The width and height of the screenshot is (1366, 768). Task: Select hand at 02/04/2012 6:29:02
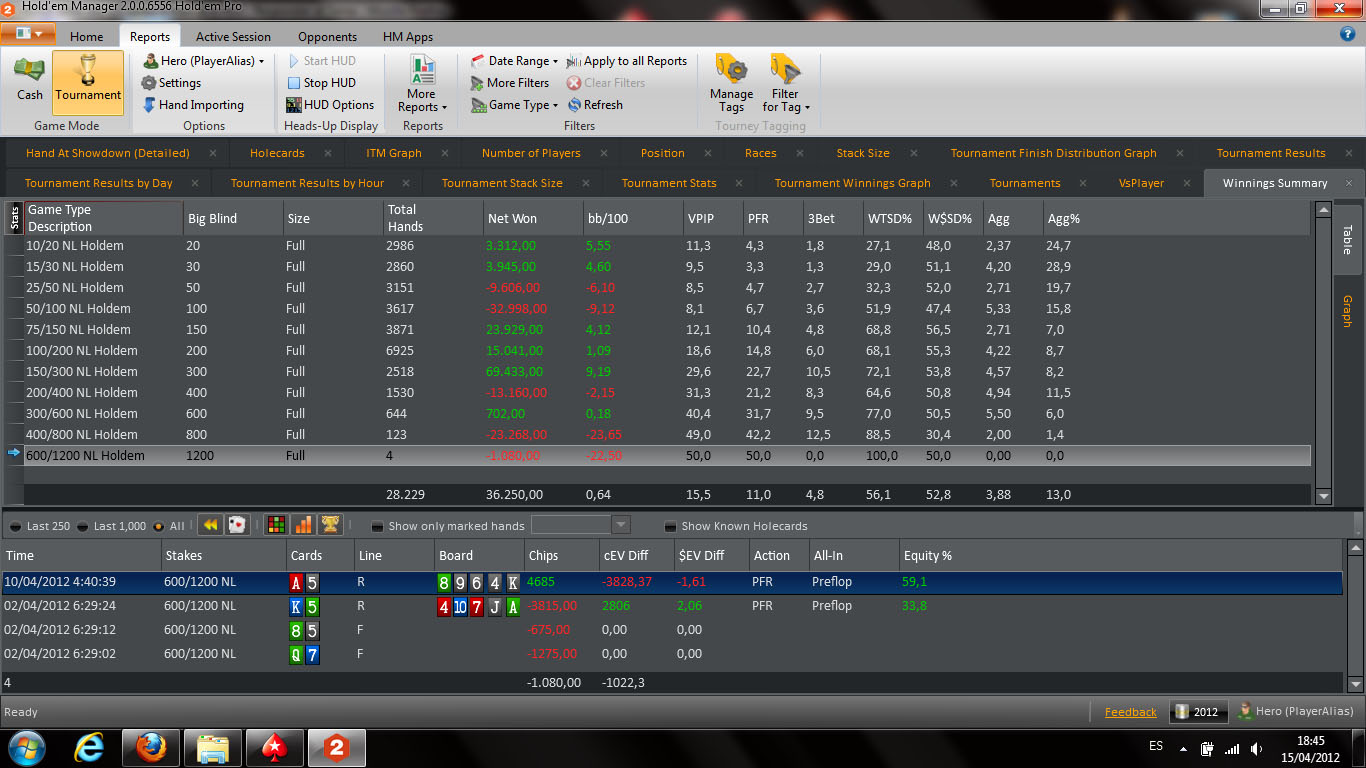tap(672, 654)
